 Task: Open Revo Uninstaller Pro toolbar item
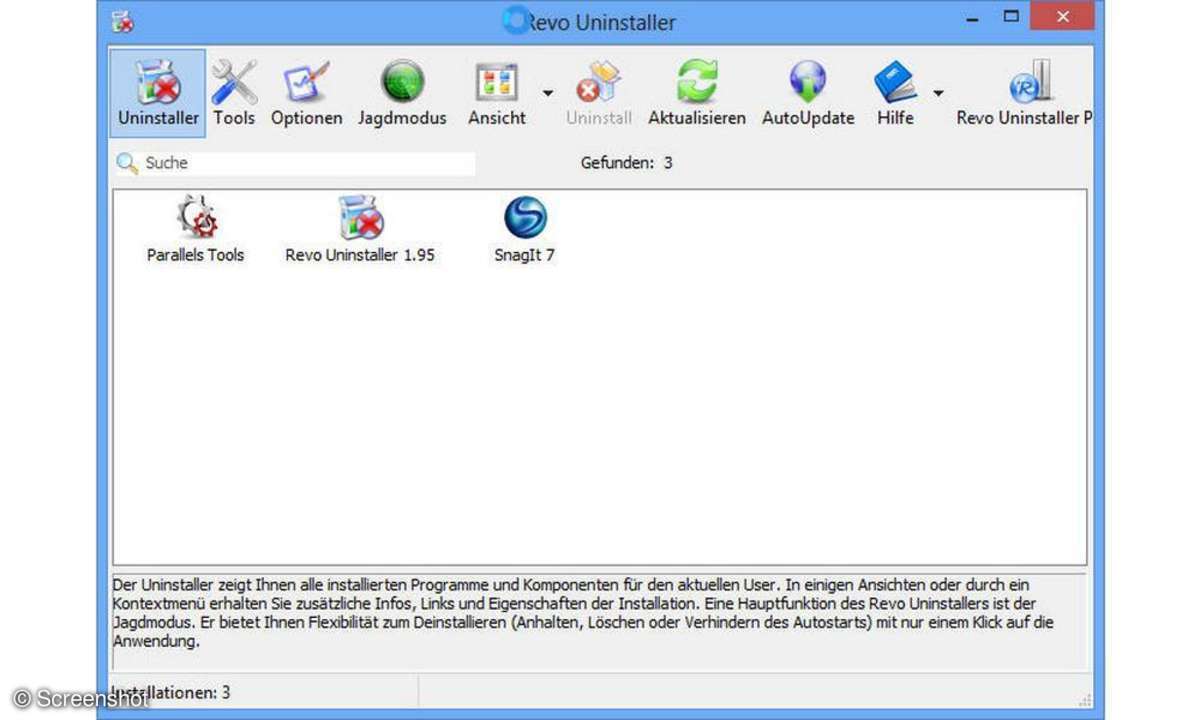(x=1024, y=93)
